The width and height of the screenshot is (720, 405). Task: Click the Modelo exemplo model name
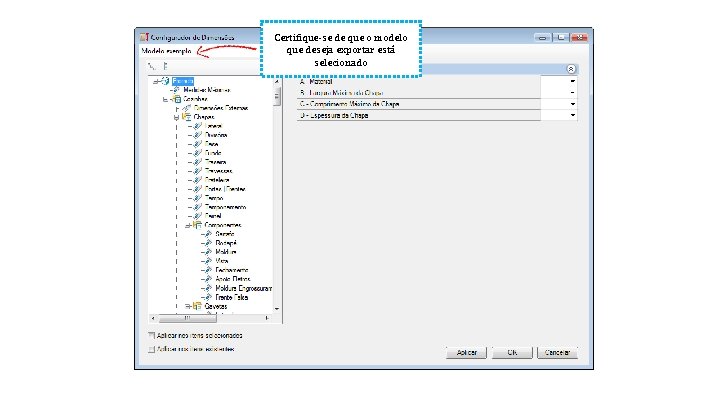[166, 51]
